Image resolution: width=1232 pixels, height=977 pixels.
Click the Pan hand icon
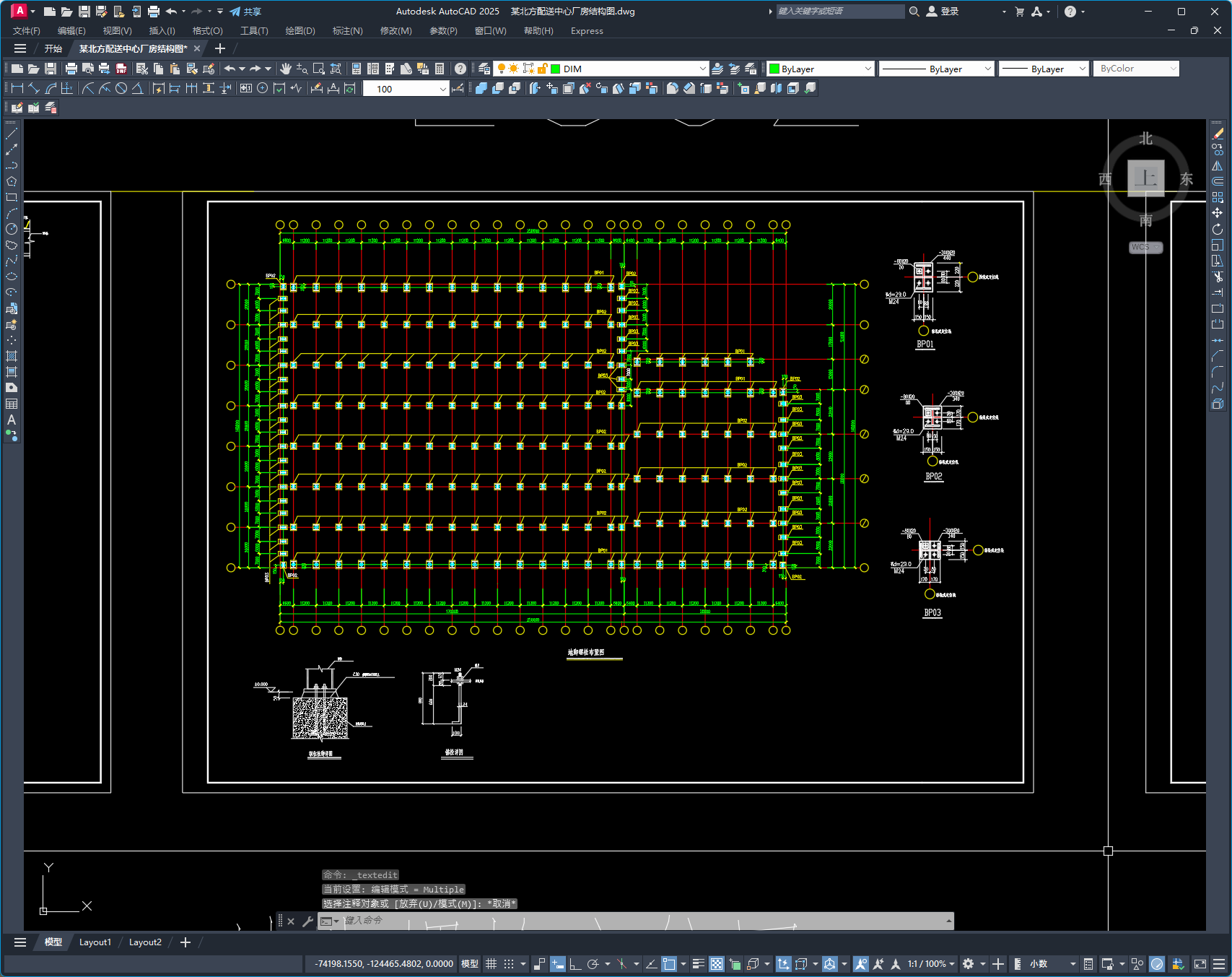[x=286, y=69]
